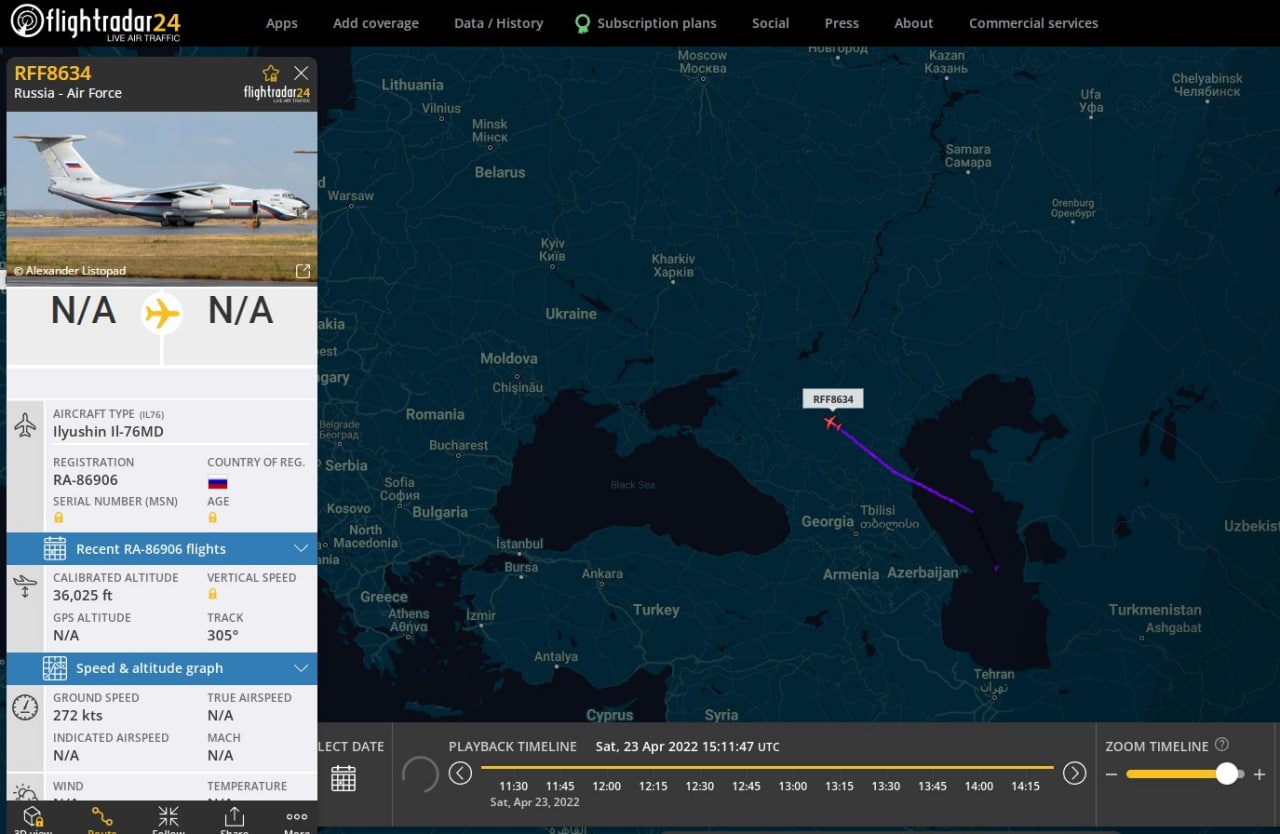The image size is (1280, 834).
Task: Click the graph icon on Speed & altitude bar
Action: coord(55,668)
